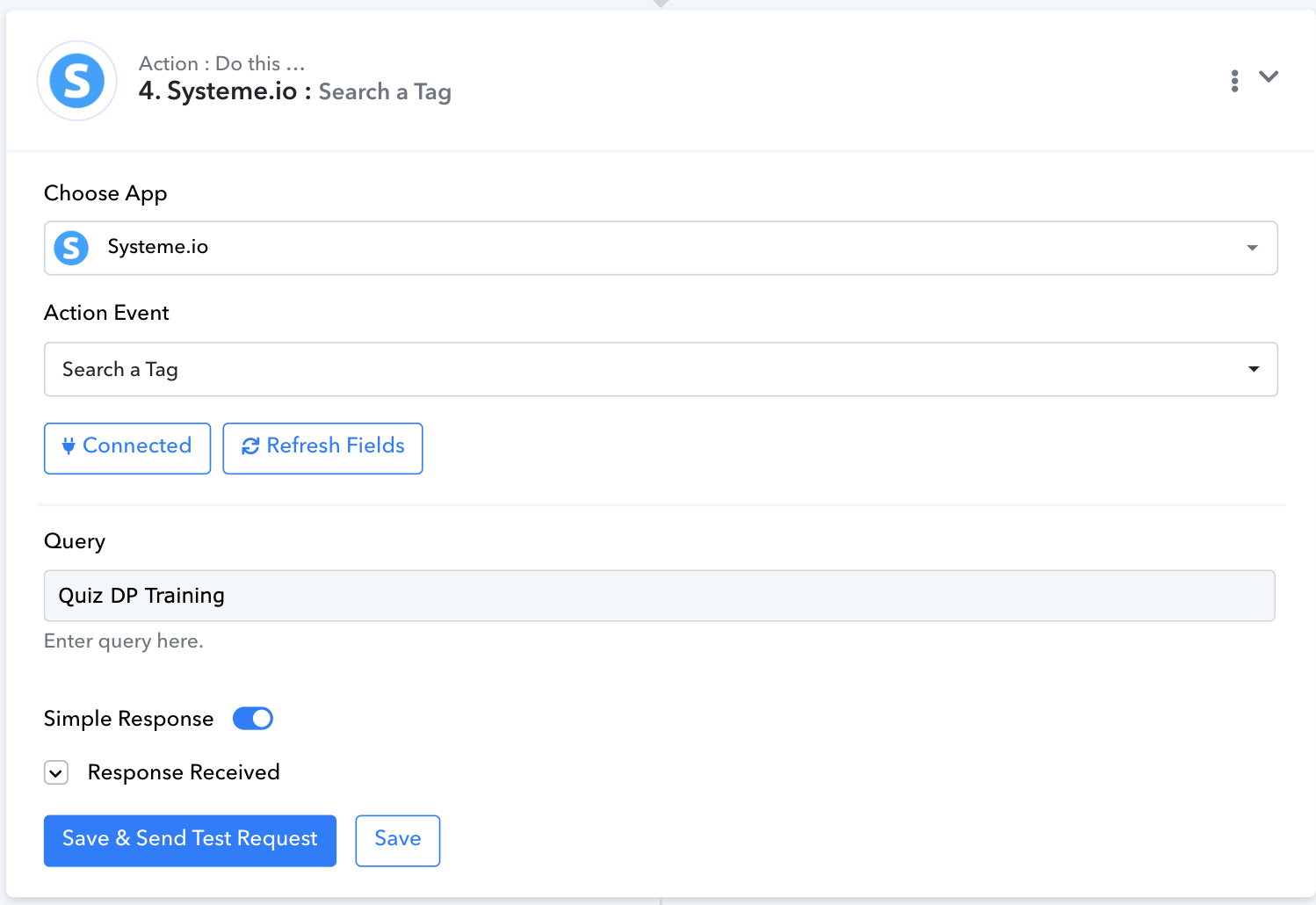The height and width of the screenshot is (905, 1316).
Task: Click the '4. Systeme.io :' step title text
Action: (225, 91)
